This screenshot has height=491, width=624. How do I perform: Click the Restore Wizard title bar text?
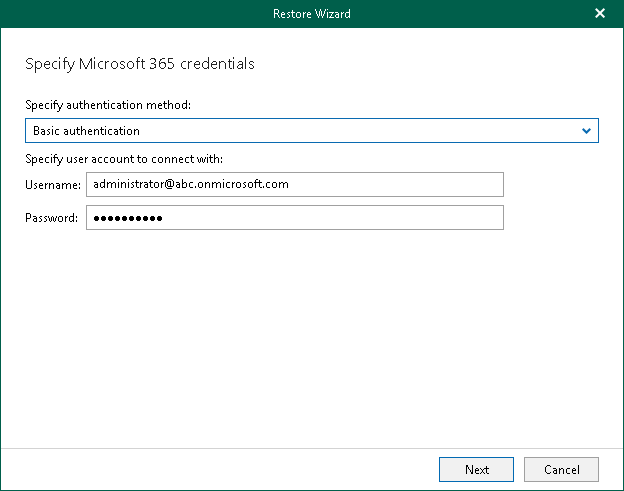coord(312,14)
